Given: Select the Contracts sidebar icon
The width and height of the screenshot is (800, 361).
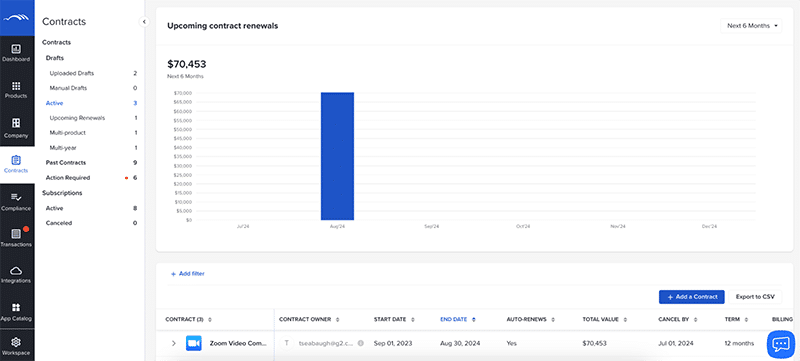Looking at the screenshot, I should coord(17,164).
